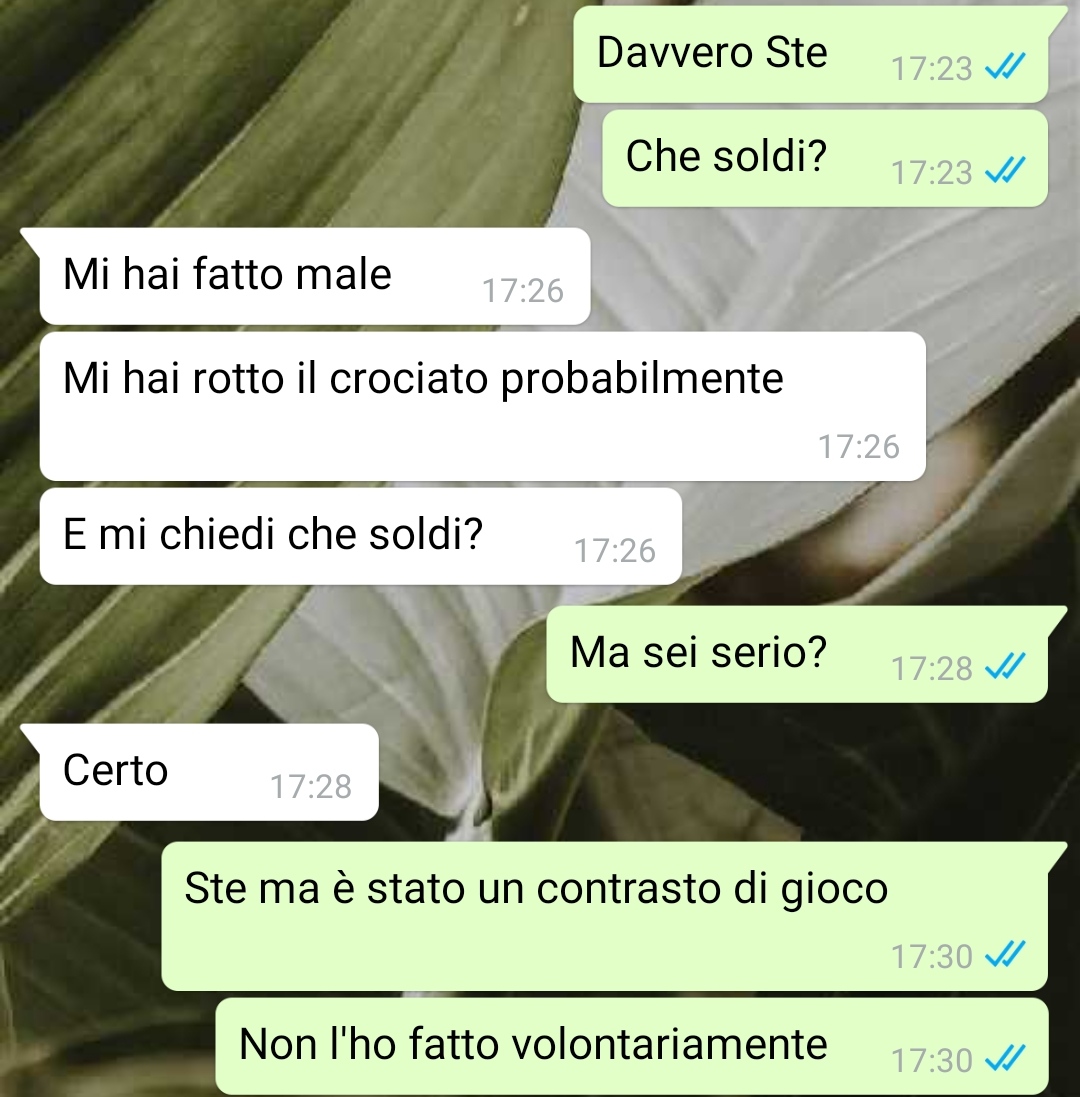This screenshot has width=1080, height=1097.
Task: Select the 'Davvero Ste' sent message
Action: (x=811, y=55)
